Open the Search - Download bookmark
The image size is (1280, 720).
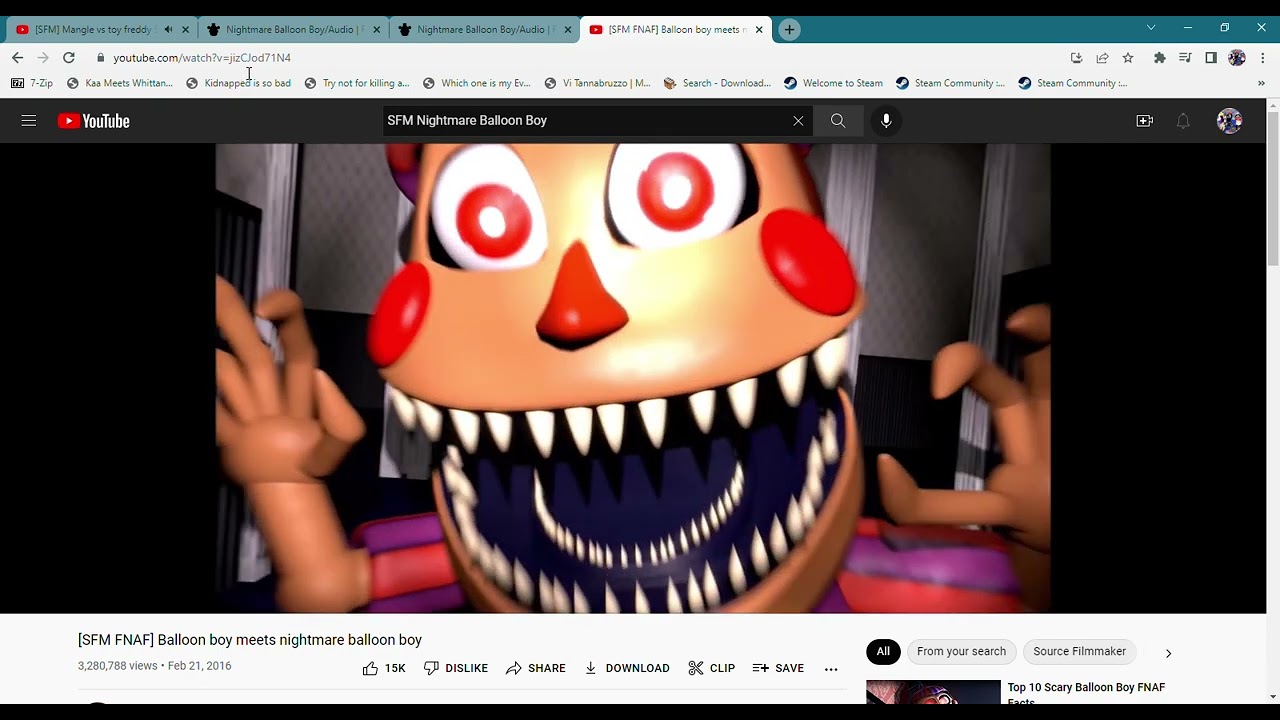(x=717, y=83)
